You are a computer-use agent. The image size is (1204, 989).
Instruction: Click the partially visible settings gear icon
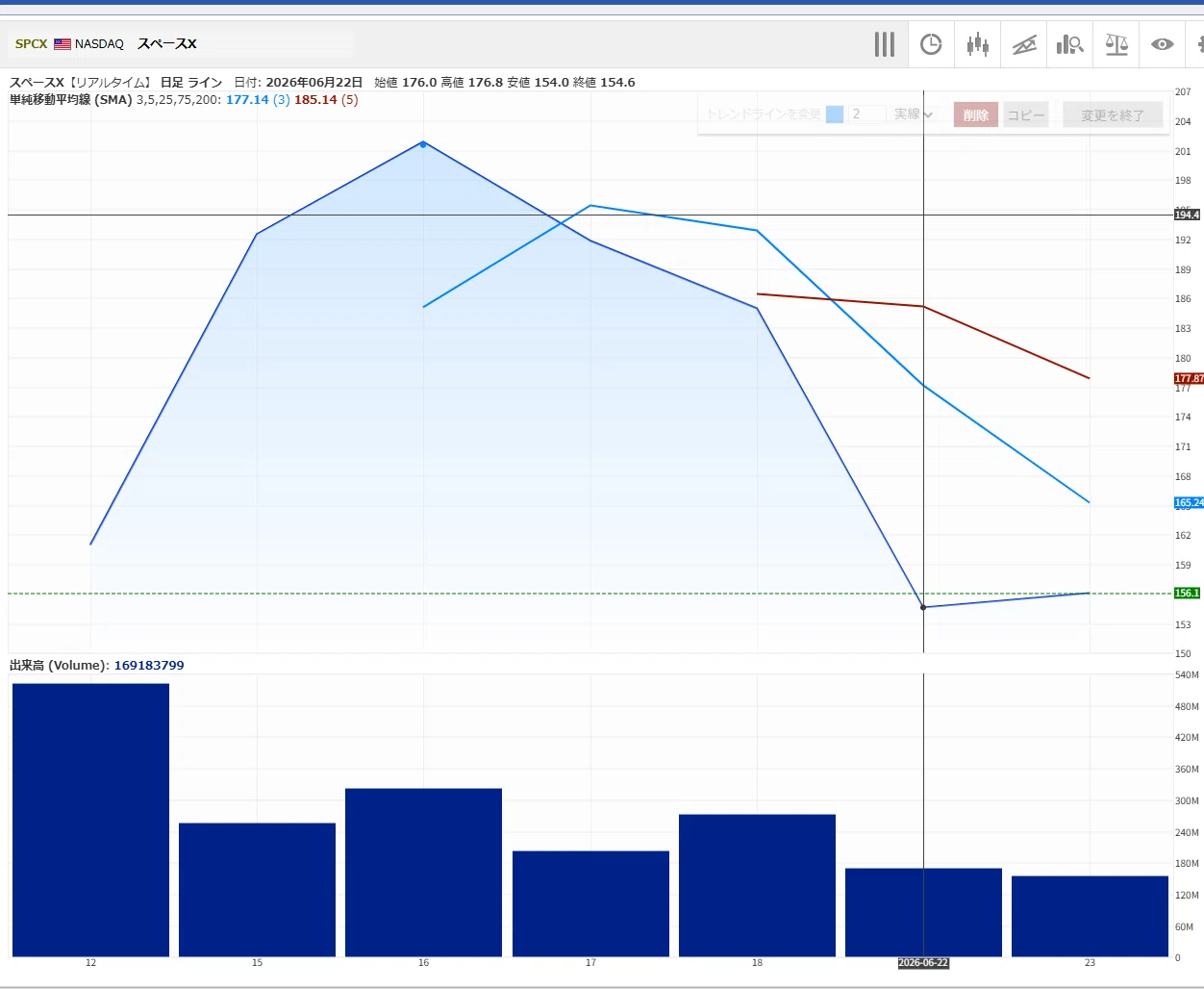coord(1199,44)
